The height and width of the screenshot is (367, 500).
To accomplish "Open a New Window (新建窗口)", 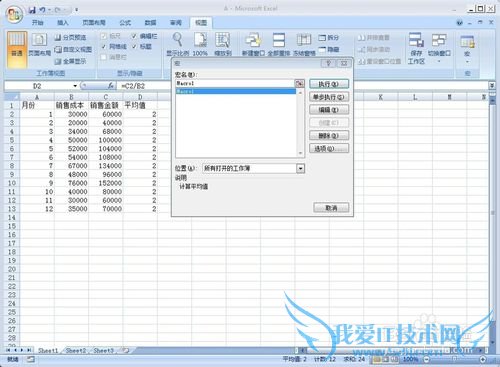I will click(253, 44).
